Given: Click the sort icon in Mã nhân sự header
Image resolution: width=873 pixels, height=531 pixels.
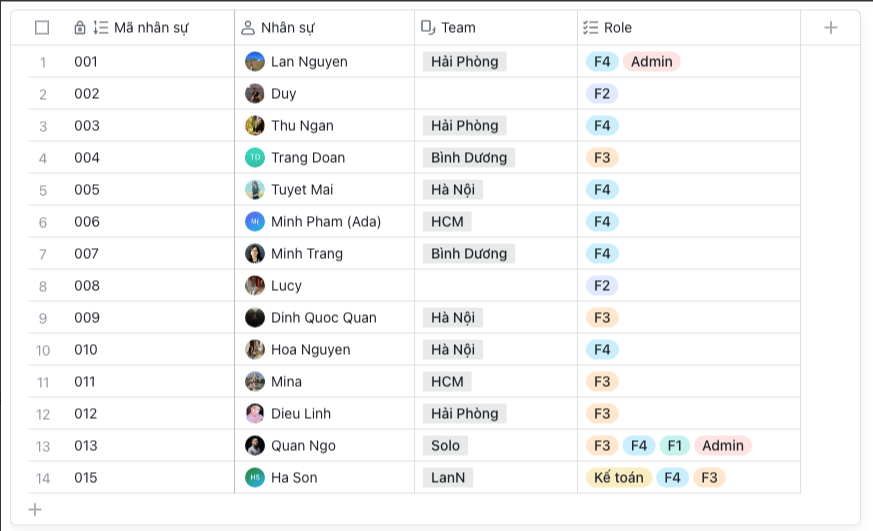Looking at the screenshot, I should coord(100,28).
